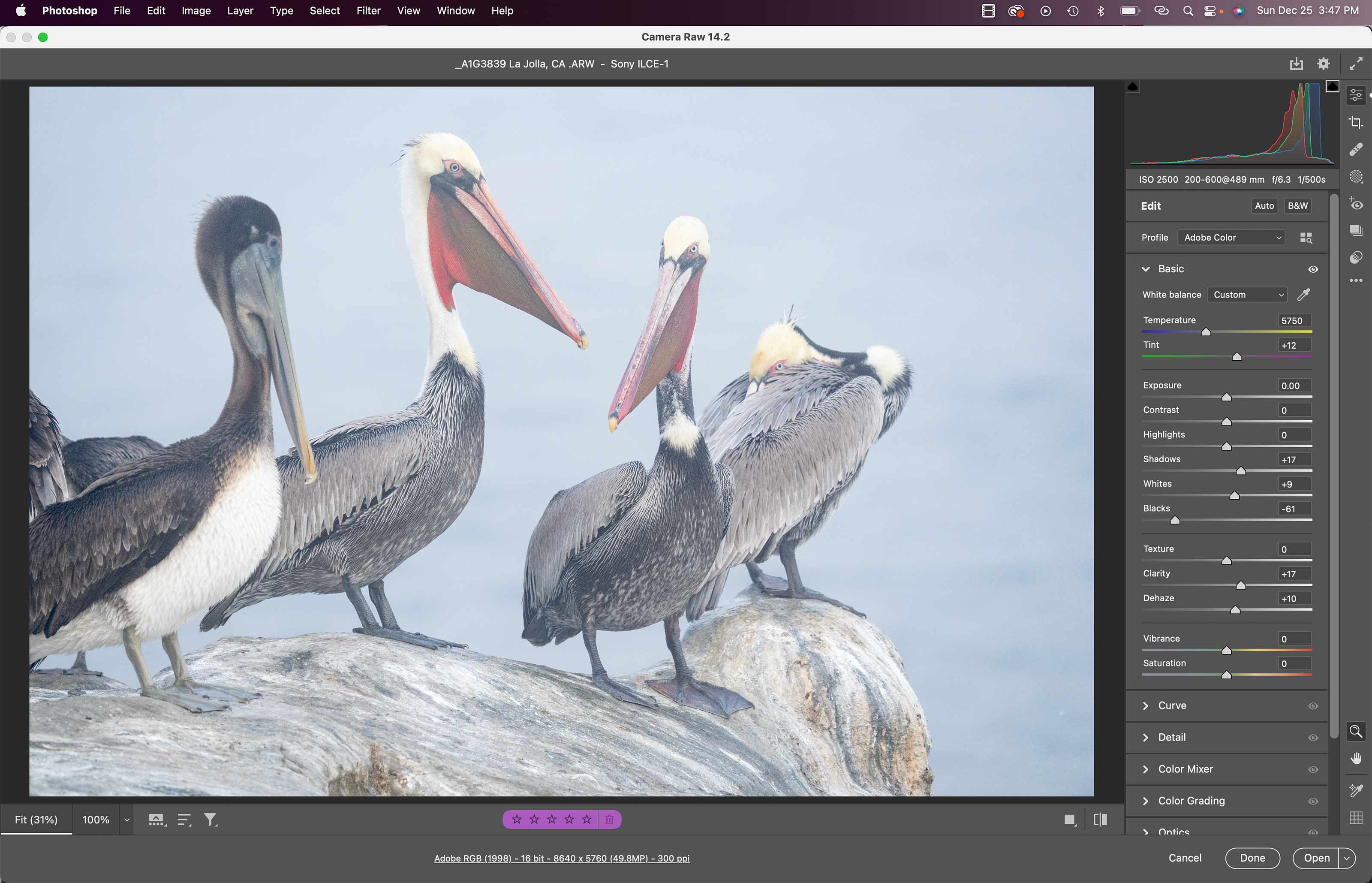1372x883 pixels.
Task: Toggle Curve panel visibility eye
Action: pyautogui.click(x=1313, y=706)
